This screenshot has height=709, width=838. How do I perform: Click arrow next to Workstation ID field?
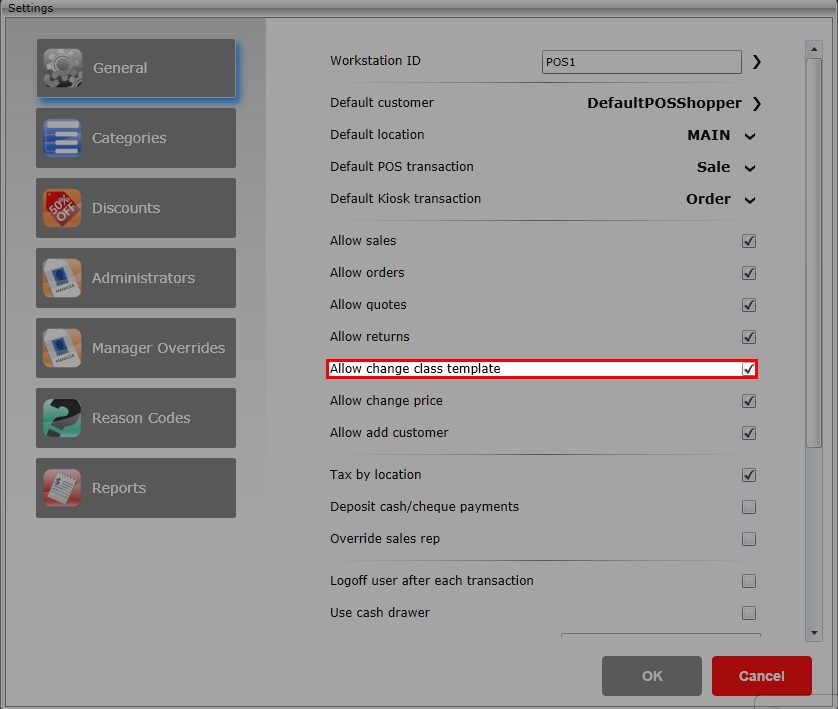[756, 62]
